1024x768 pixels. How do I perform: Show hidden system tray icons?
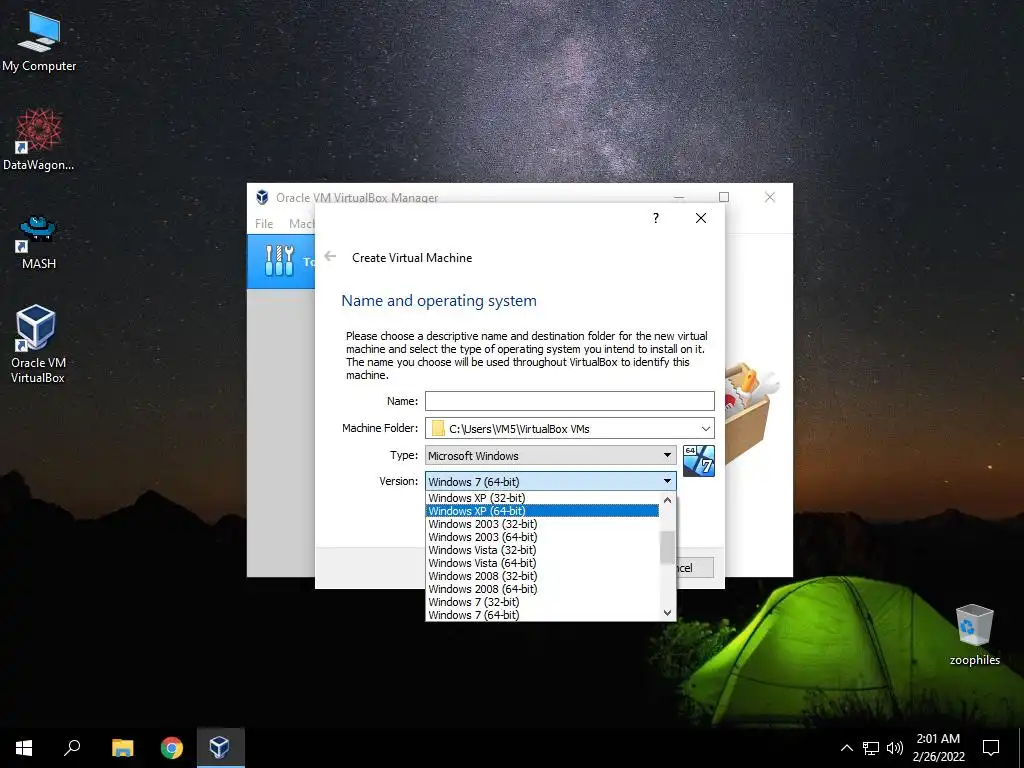pyautogui.click(x=846, y=748)
